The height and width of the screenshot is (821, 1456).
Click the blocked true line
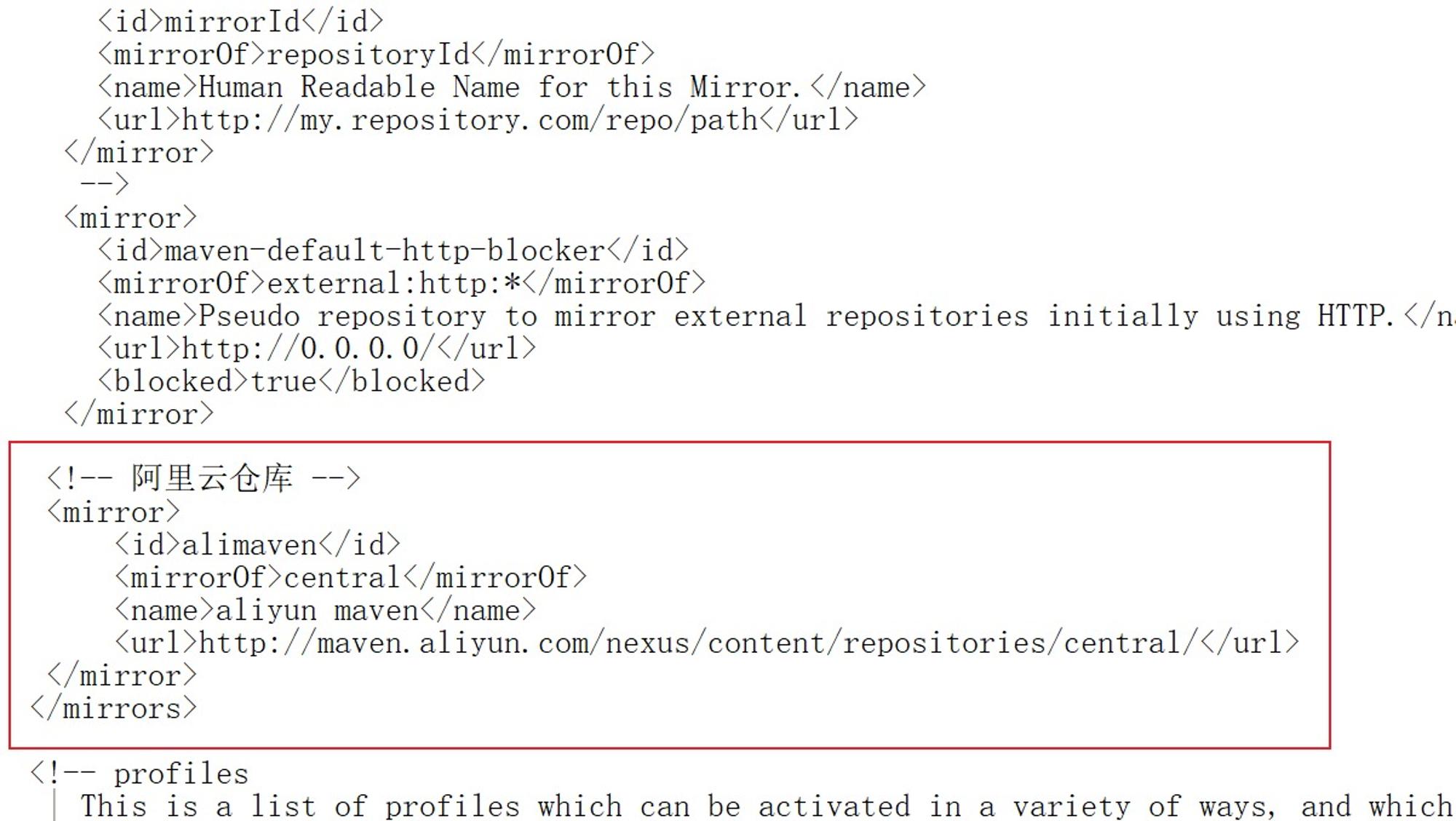pyautogui.click(x=291, y=381)
